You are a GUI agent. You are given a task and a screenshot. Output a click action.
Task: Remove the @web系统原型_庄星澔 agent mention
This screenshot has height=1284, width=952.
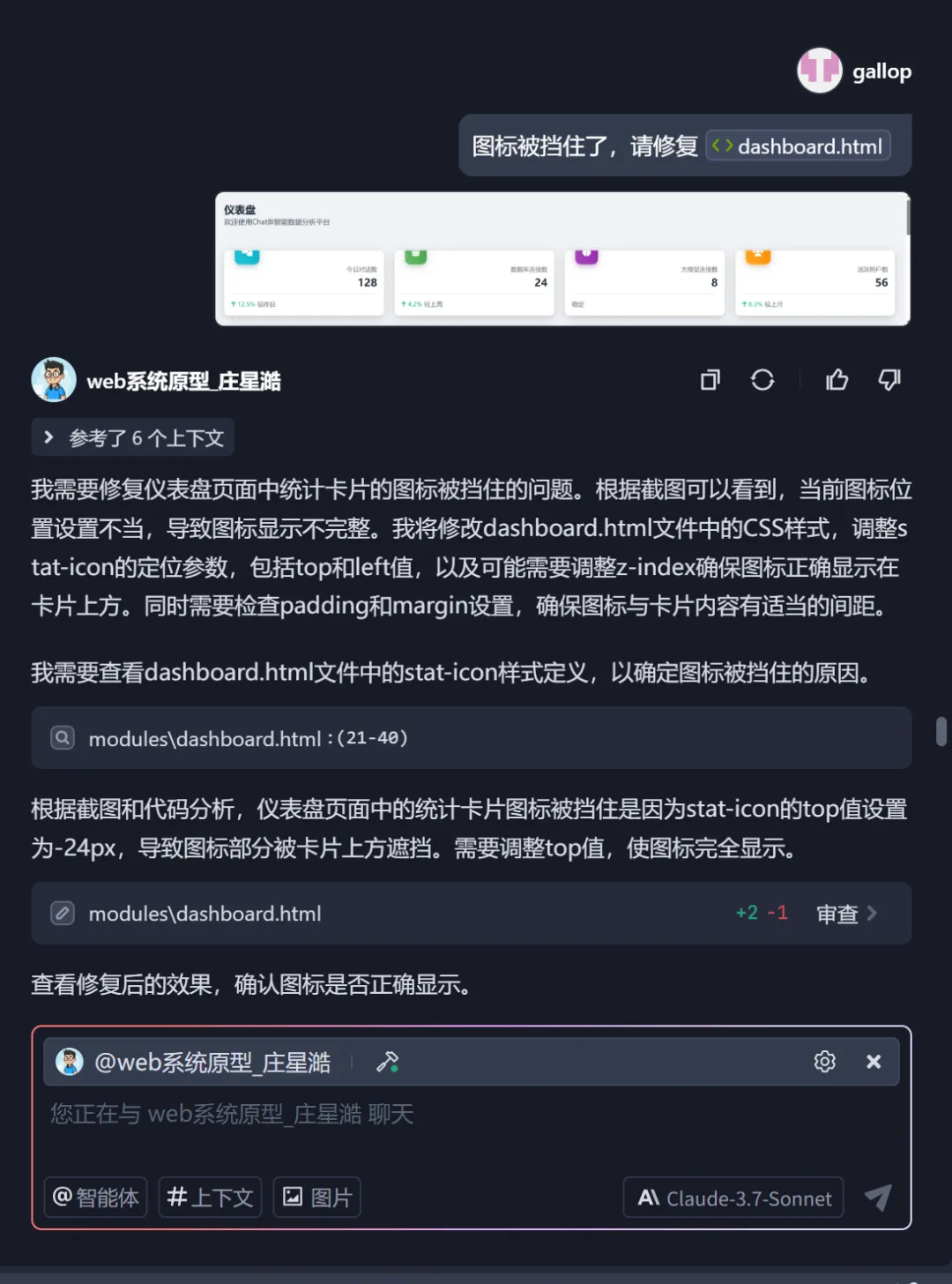click(x=874, y=1062)
